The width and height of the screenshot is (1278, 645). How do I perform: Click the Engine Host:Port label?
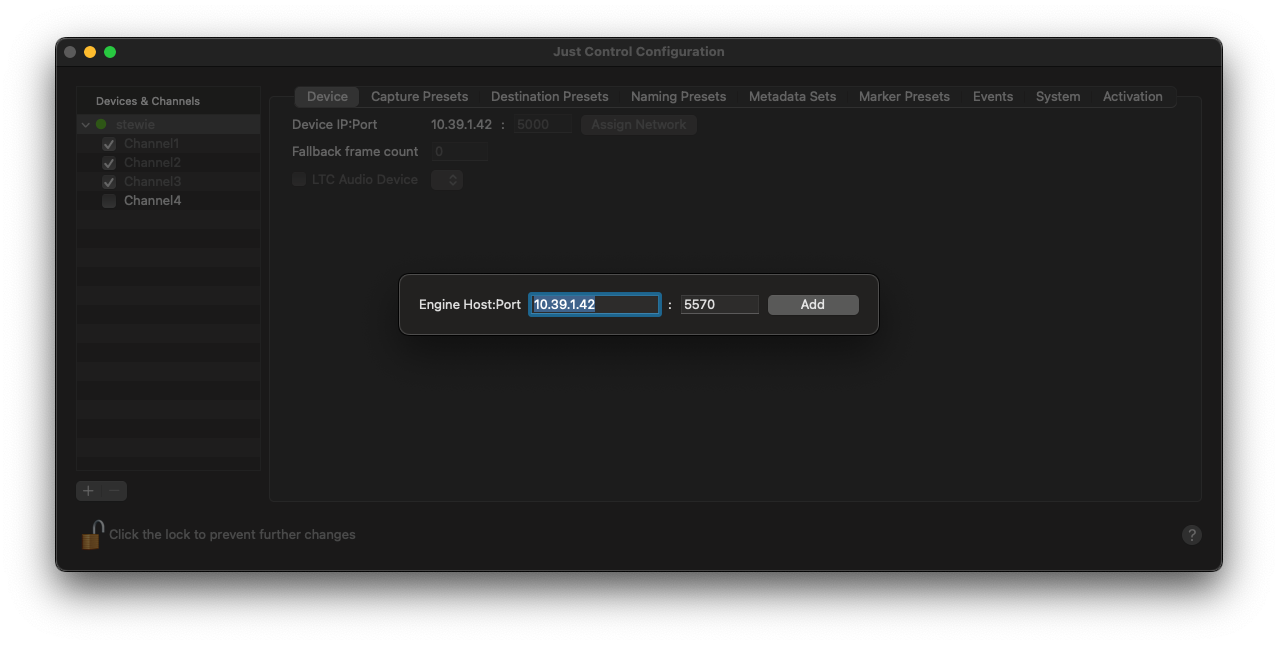(x=470, y=305)
